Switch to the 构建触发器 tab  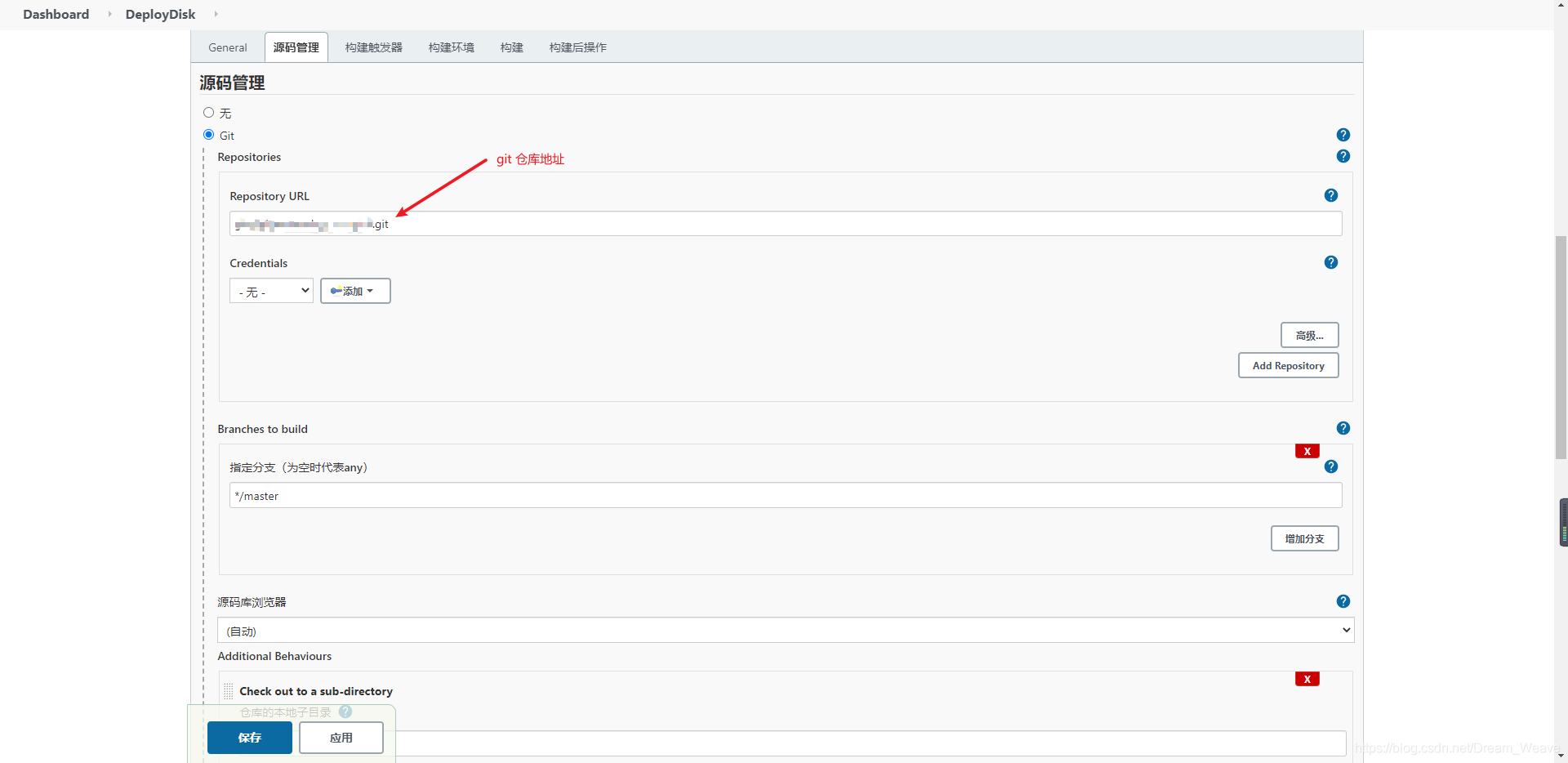point(374,47)
